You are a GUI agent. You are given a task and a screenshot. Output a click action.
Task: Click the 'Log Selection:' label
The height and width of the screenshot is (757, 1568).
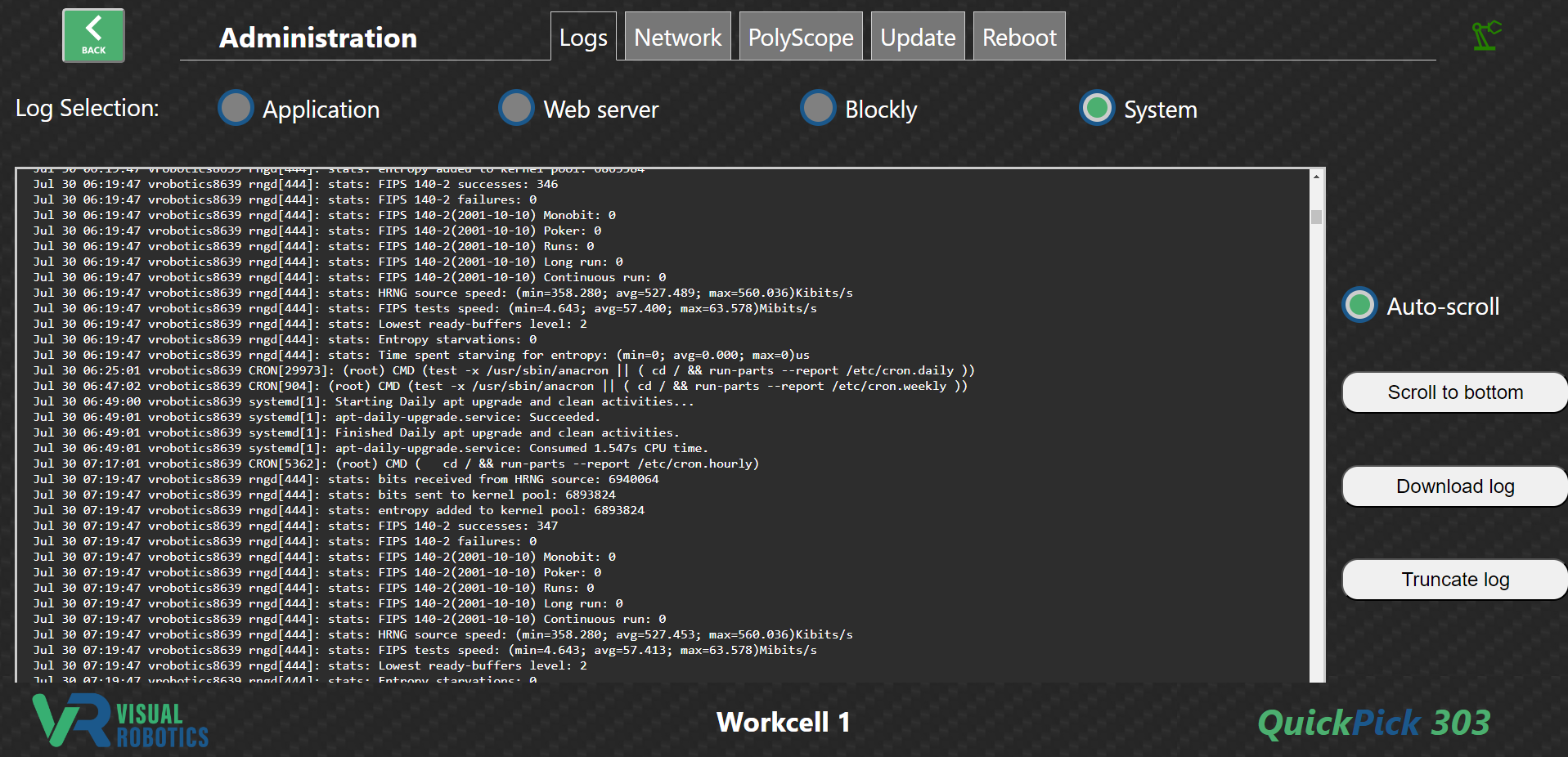[x=88, y=108]
